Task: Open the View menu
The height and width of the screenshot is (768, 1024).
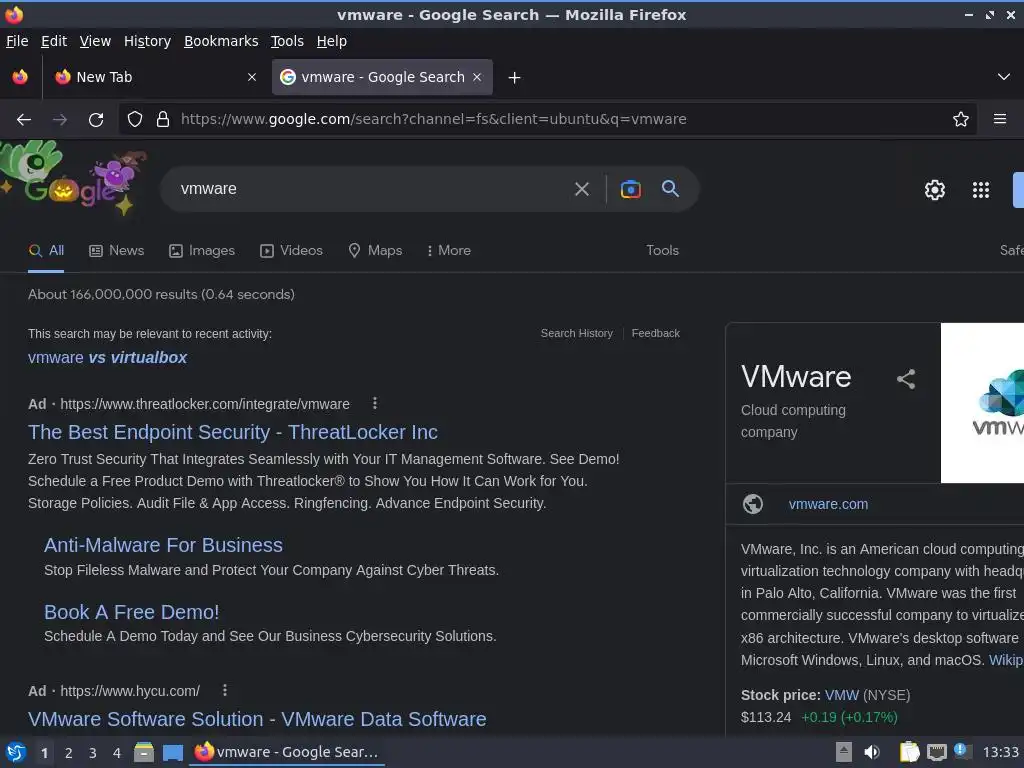Action: tap(95, 41)
